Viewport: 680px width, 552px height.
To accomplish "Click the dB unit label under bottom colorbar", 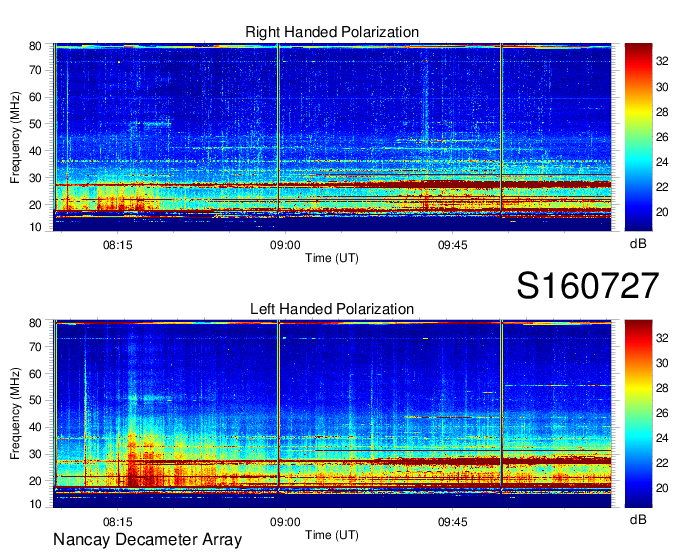I will tap(638, 519).
